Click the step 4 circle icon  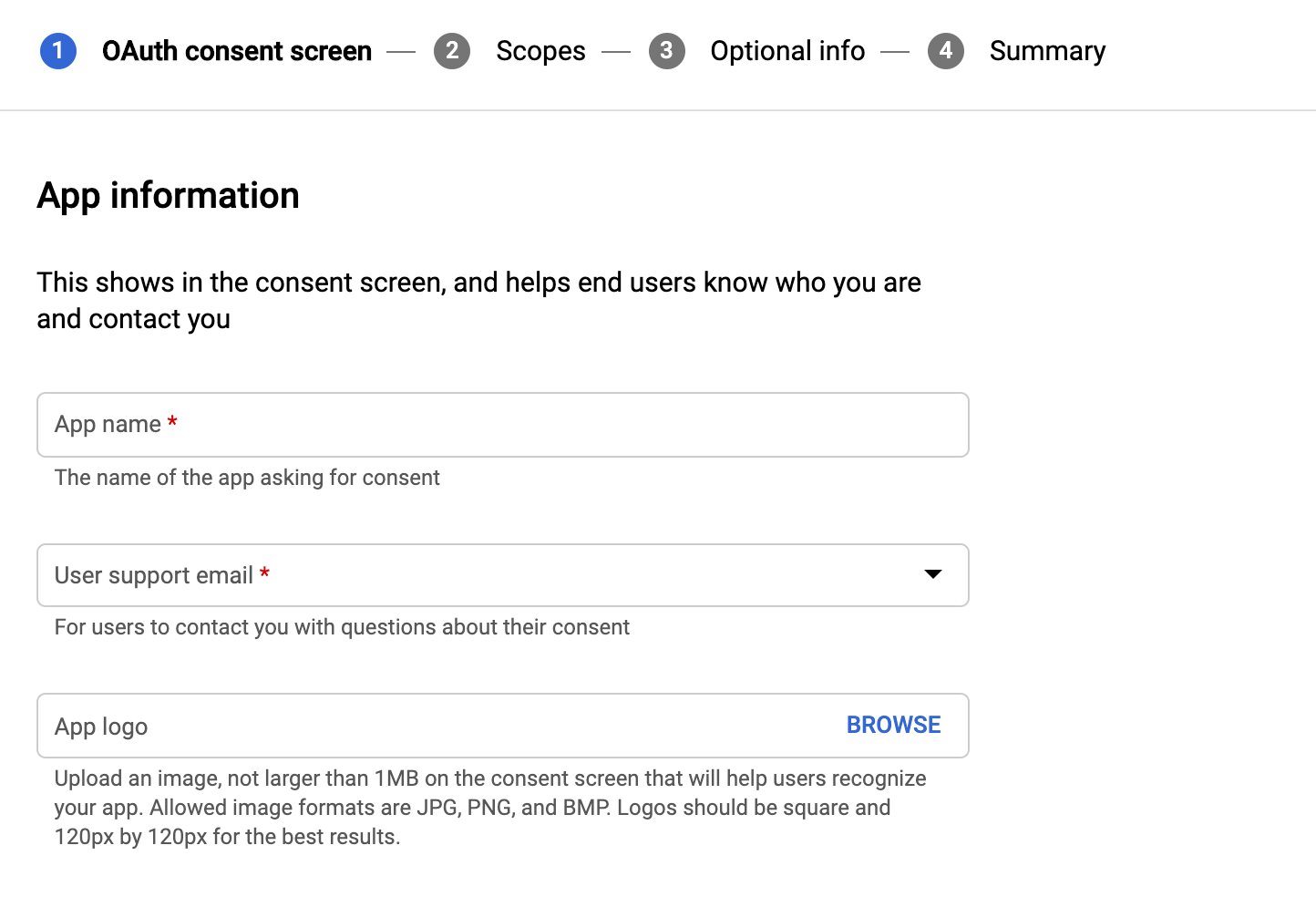(x=946, y=51)
